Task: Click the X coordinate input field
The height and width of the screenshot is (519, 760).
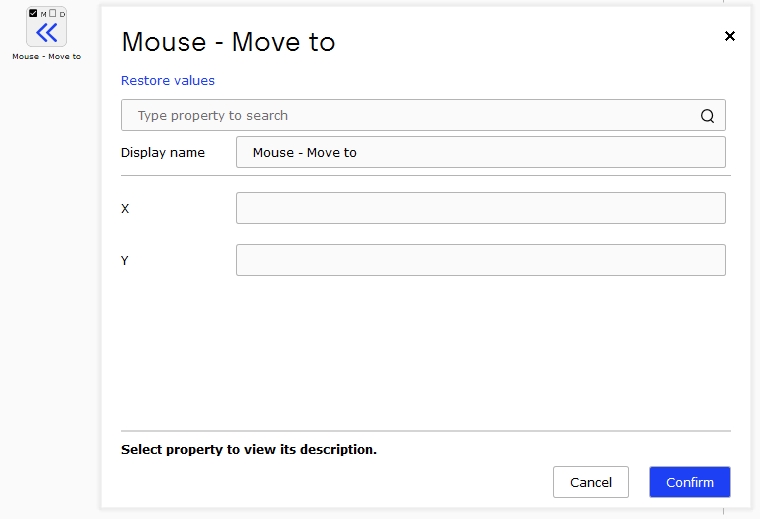Action: [x=481, y=208]
